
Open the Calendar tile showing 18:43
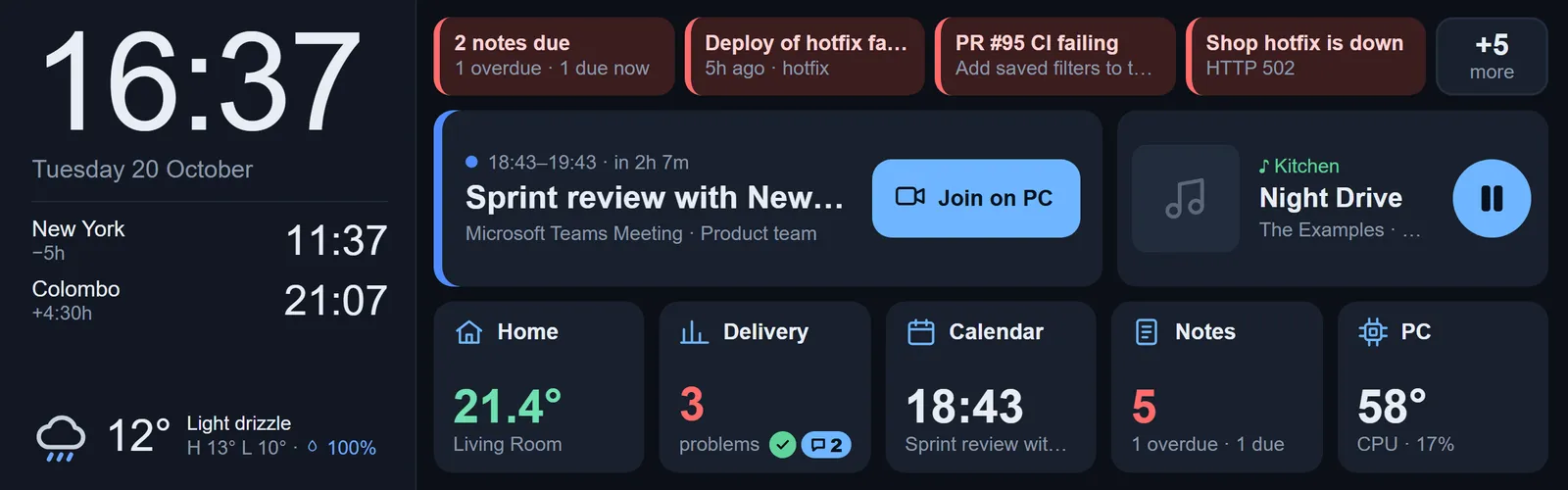pos(991,387)
